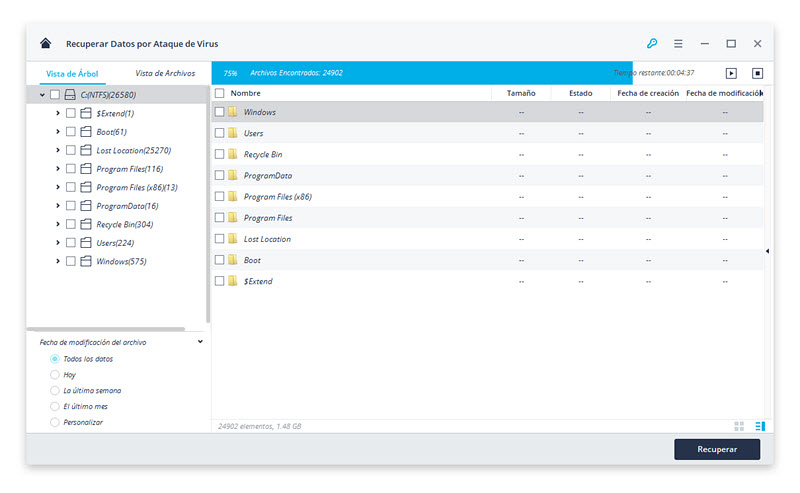The width and height of the screenshot is (800, 493).
Task: Open the Vista de Árbol tab
Action: pyautogui.click(x=72, y=73)
